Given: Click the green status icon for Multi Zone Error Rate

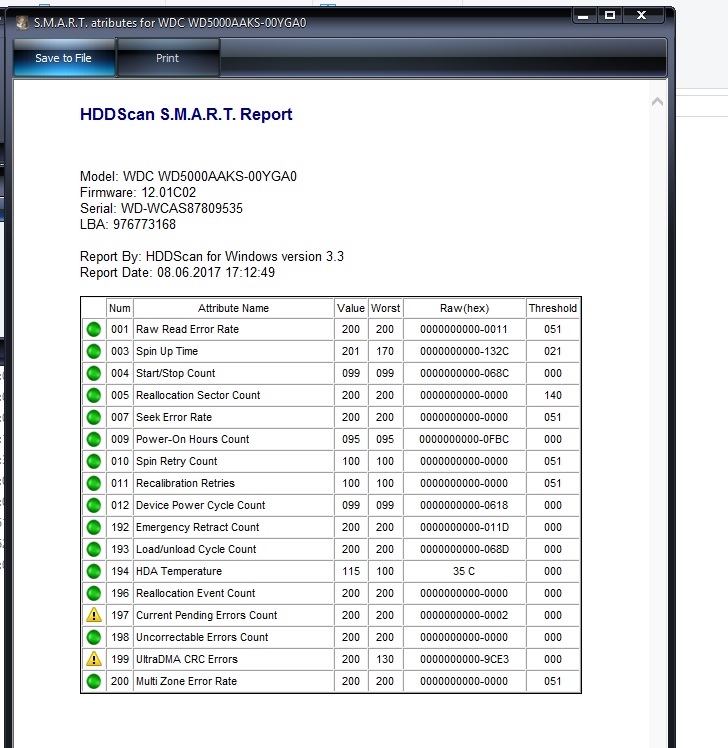Looking at the screenshot, I should 94,681.
